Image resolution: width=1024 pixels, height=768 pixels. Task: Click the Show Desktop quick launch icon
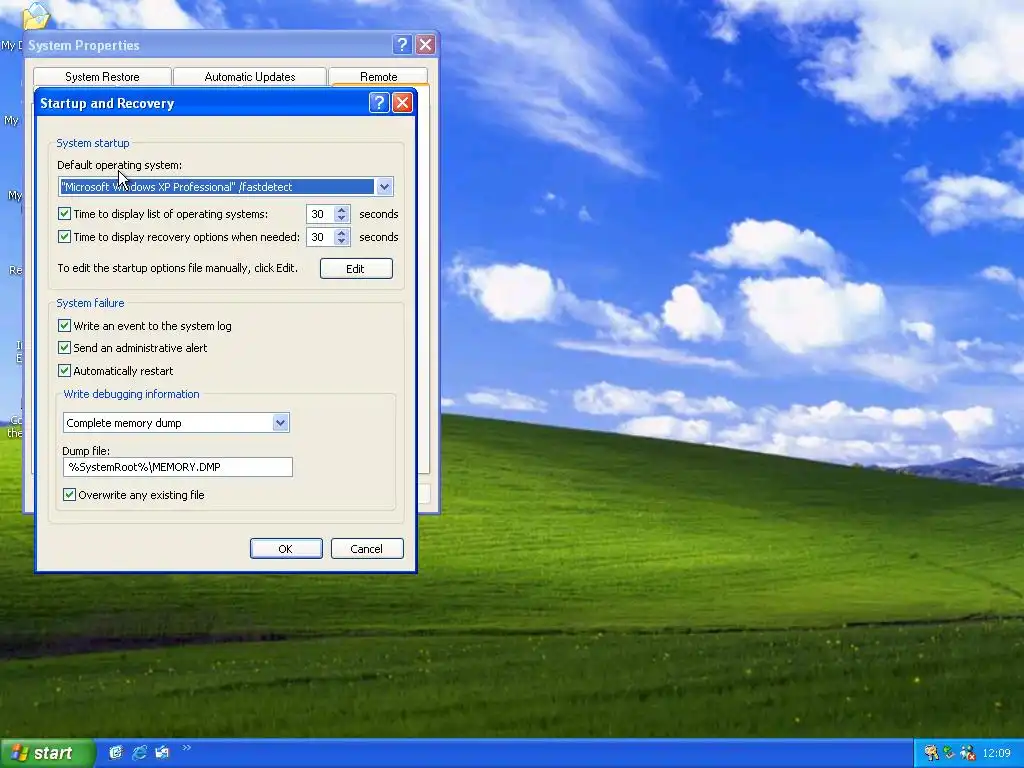(x=116, y=753)
